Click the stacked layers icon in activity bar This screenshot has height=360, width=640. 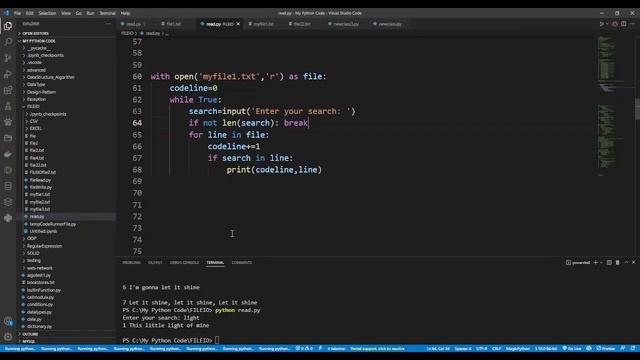pyautogui.click(x=8, y=202)
